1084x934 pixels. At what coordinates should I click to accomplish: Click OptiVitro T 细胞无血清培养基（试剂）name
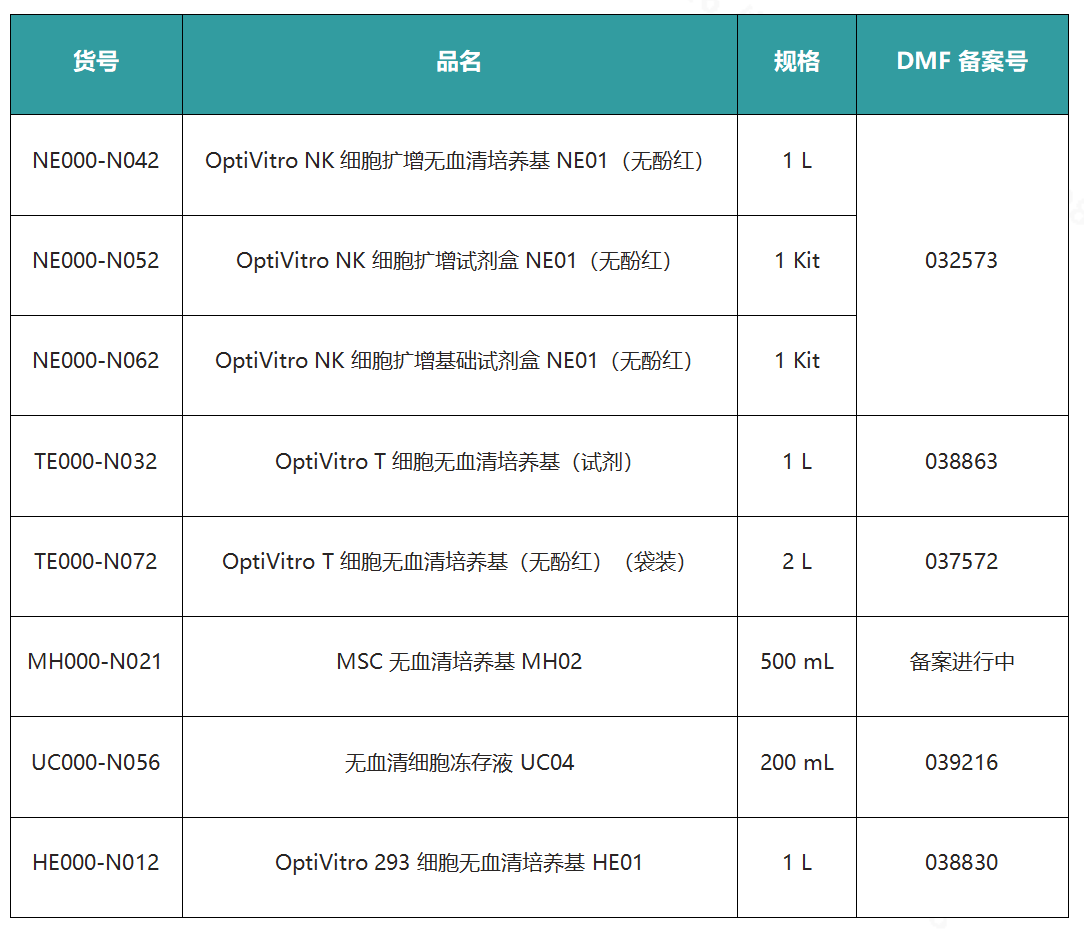[454, 462]
